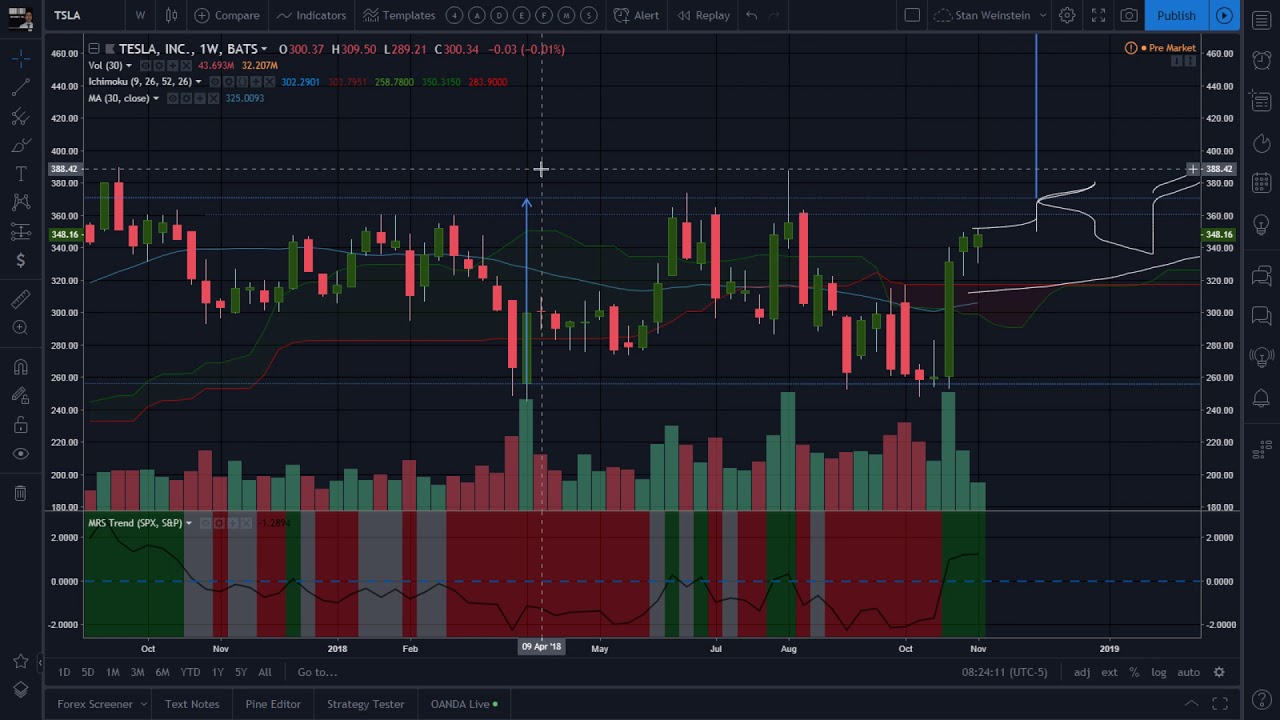
Task: Open chart settings gear in top toolbar
Action: (1067, 15)
